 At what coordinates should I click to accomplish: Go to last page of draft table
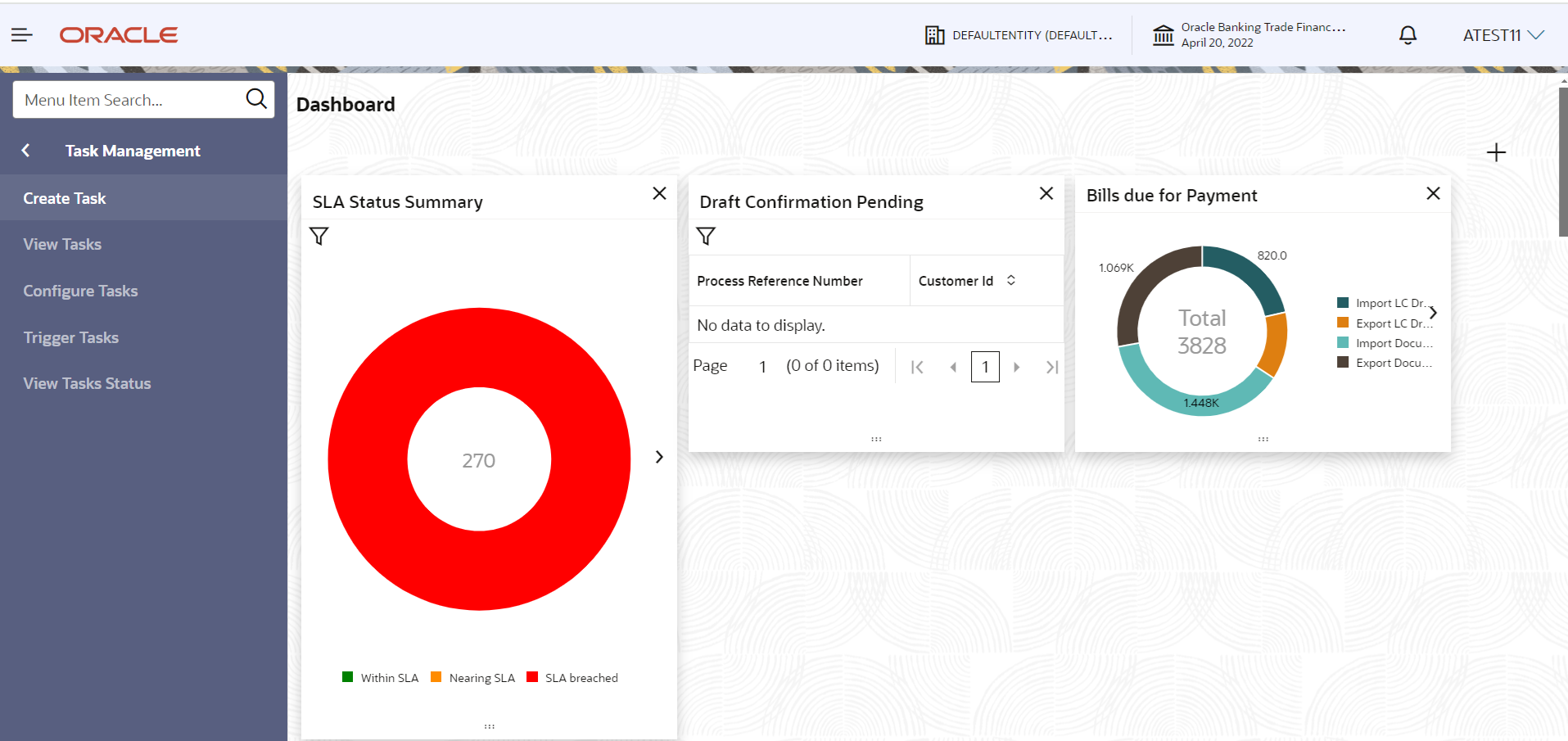[x=1052, y=367]
